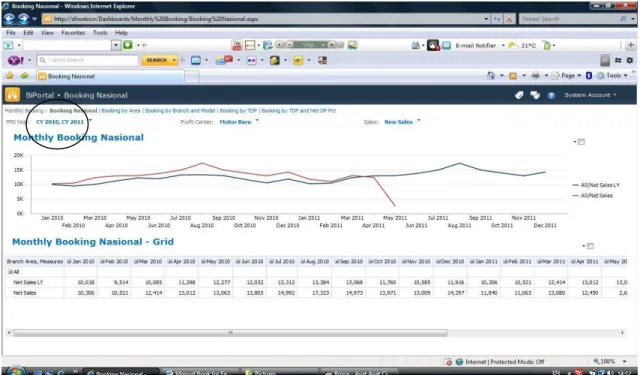Click the printer icon in command bar
The image size is (640, 375).
(x=536, y=75)
